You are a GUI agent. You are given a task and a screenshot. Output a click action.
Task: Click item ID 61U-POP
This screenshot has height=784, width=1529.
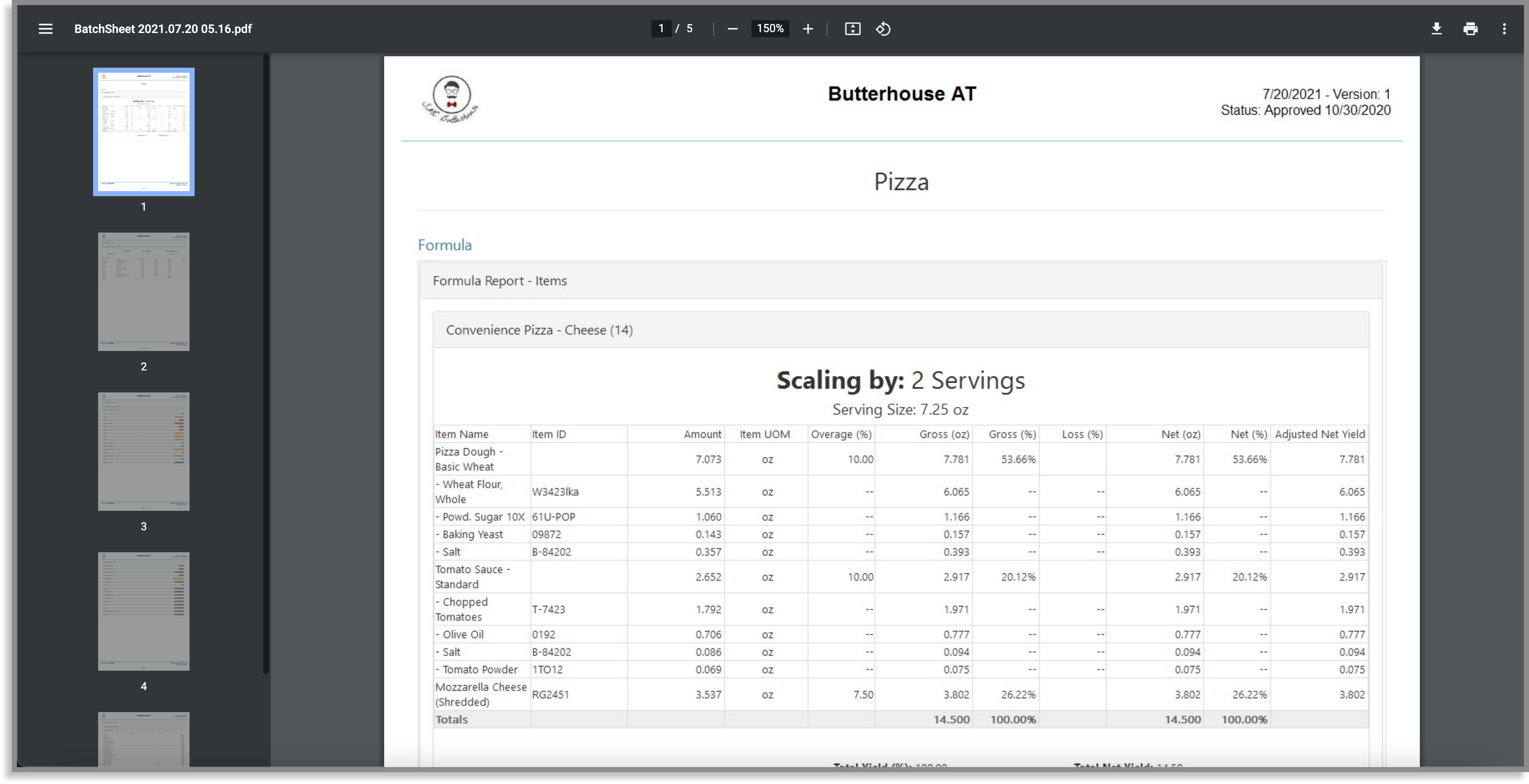(x=553, y=517)
